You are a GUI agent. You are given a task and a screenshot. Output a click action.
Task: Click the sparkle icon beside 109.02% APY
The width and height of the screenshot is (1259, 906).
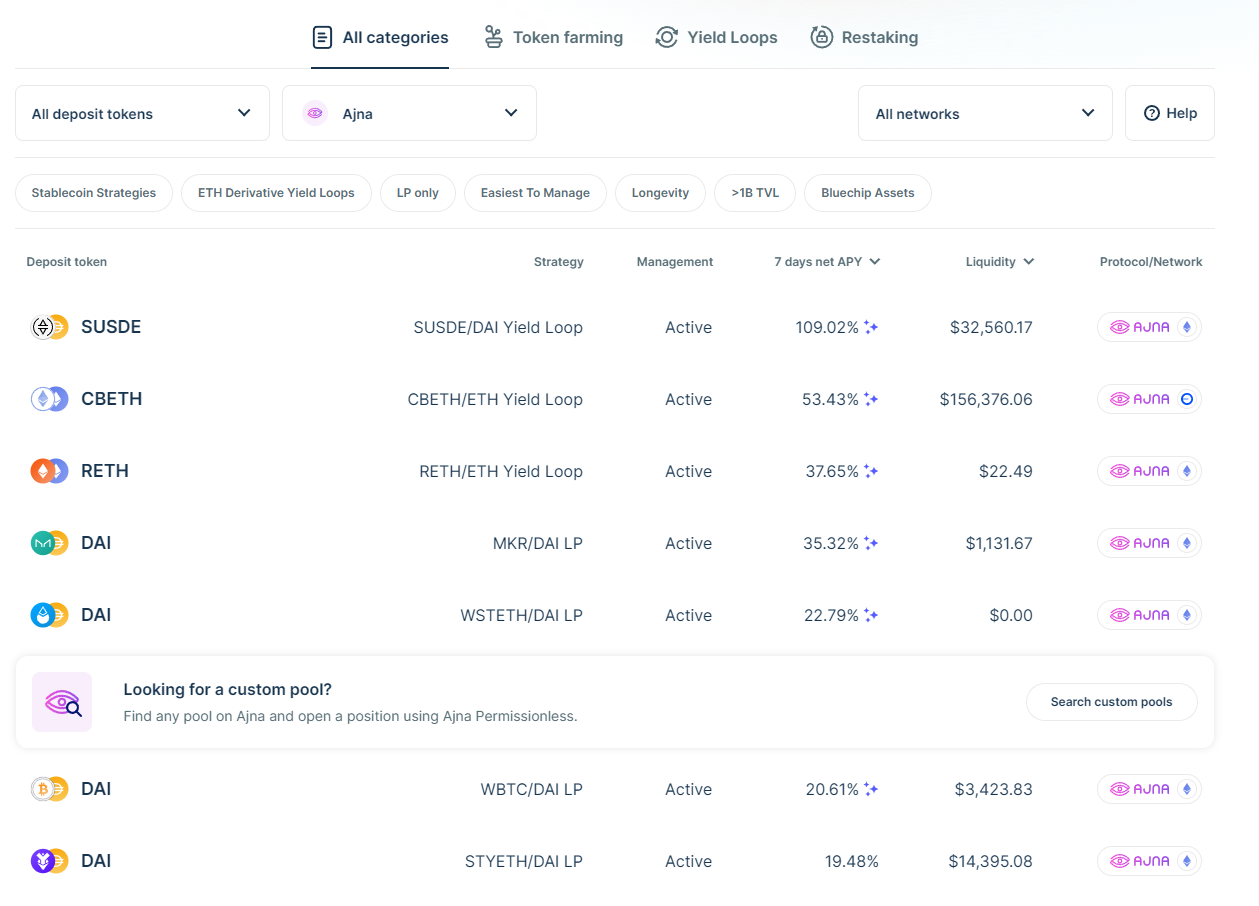(871, 327)
